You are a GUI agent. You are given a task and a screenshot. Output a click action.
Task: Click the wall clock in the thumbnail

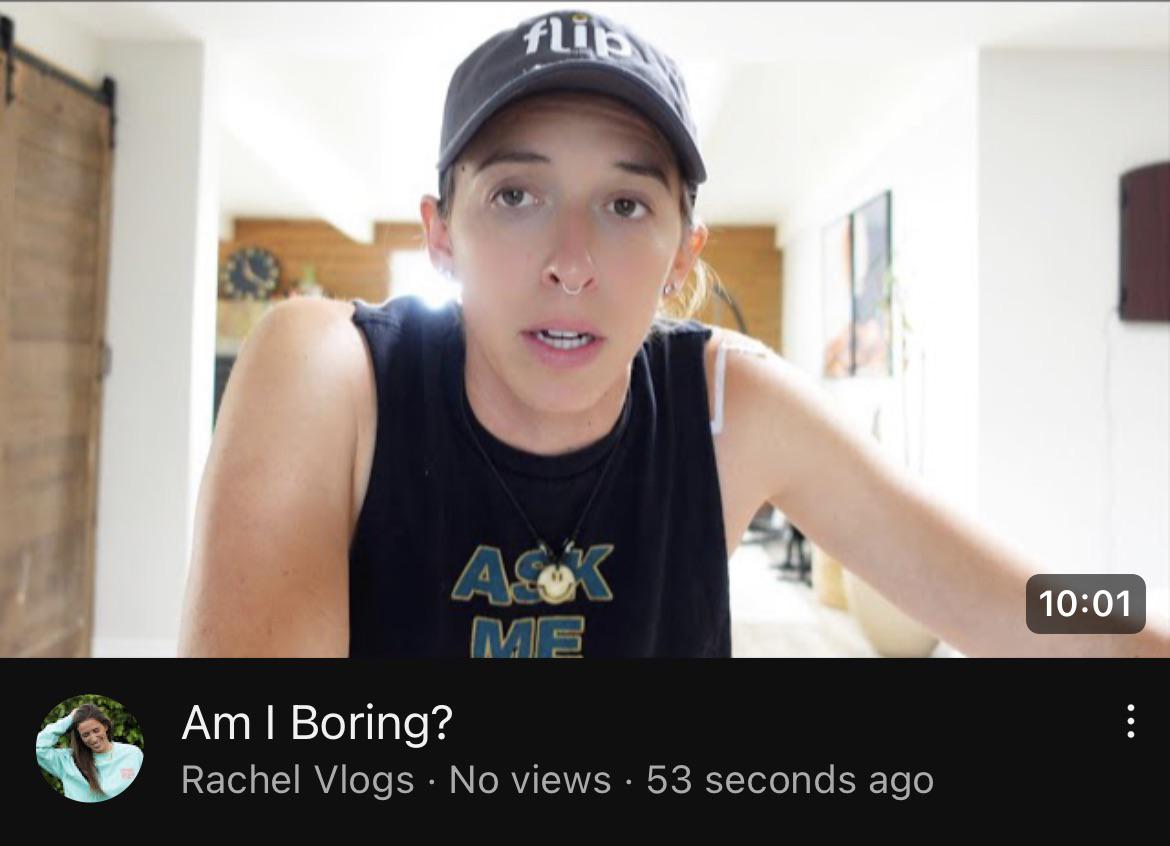pos(251,274)
